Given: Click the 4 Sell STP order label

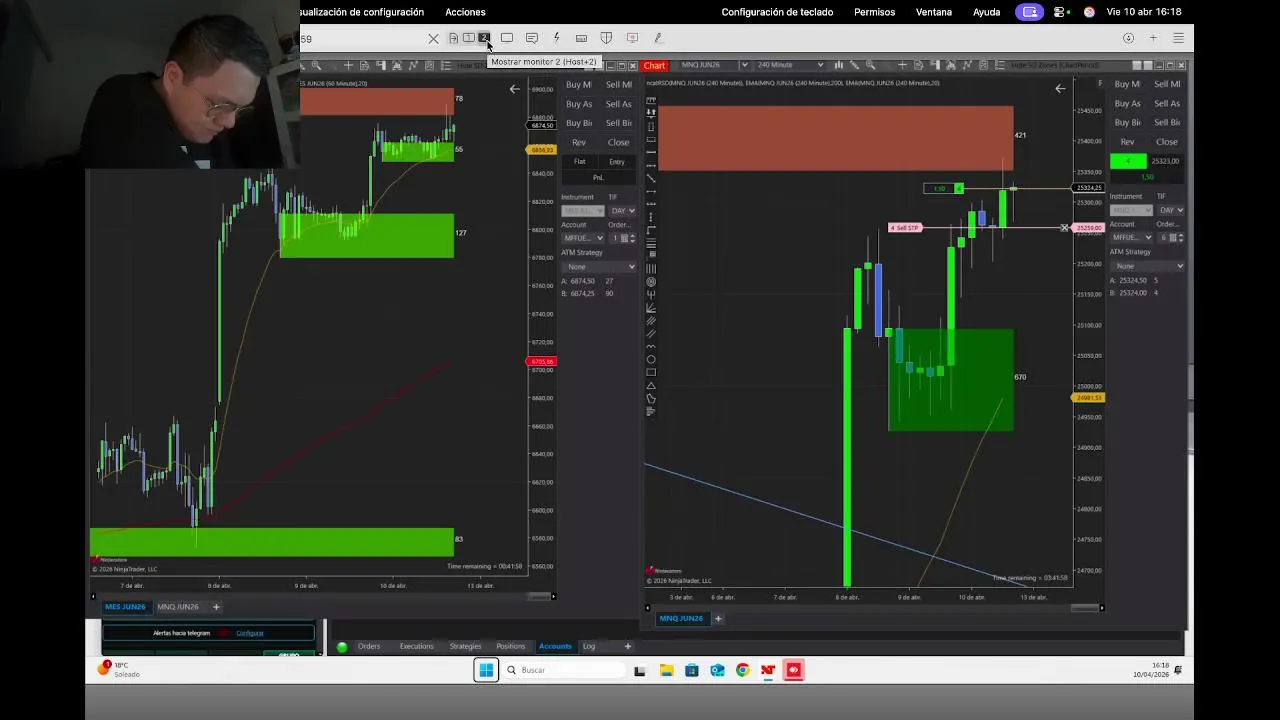Looking at the screenshot, I should [904, 228].
